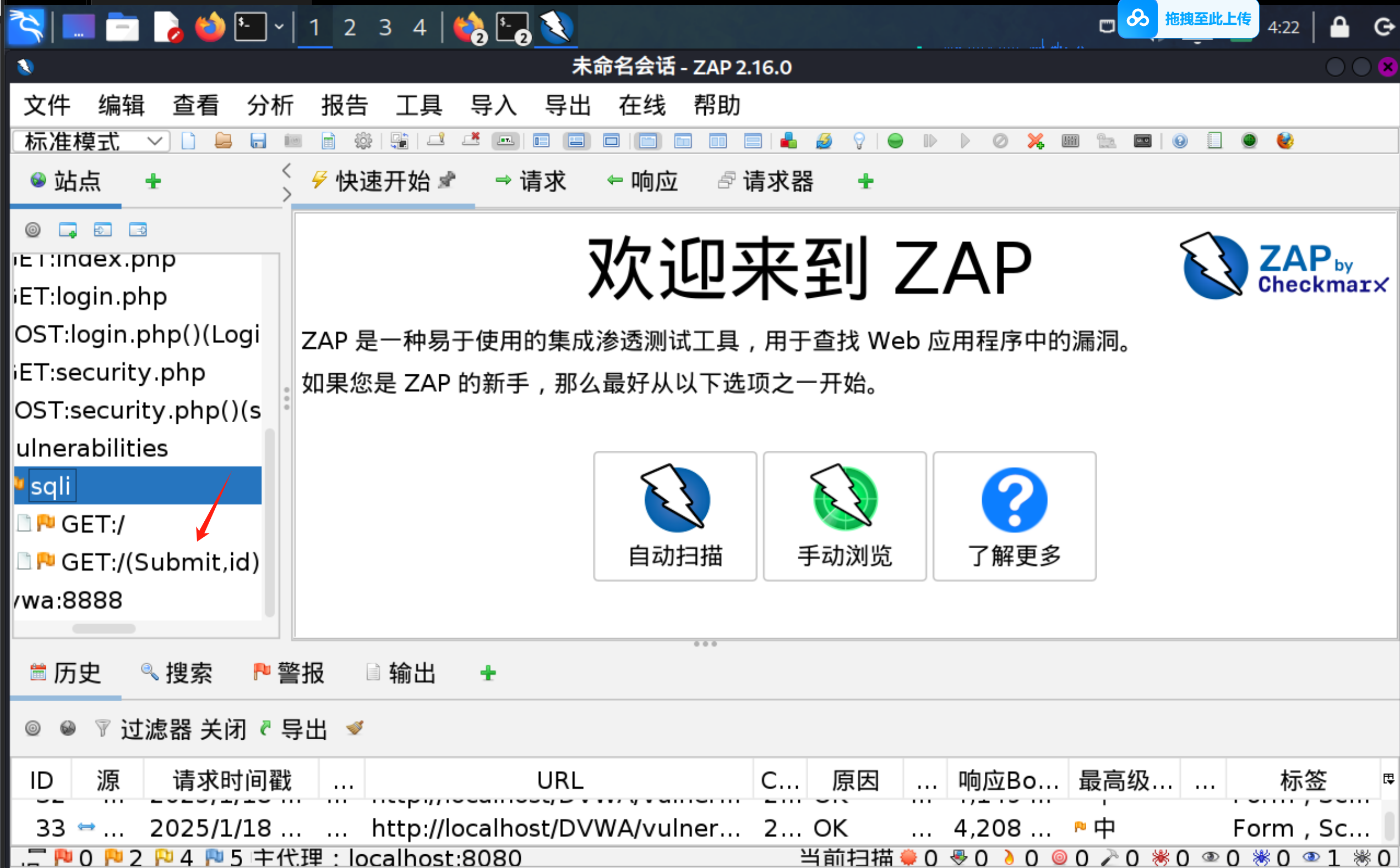Click the 手动浏览 manual explore button

coord(844,516)
